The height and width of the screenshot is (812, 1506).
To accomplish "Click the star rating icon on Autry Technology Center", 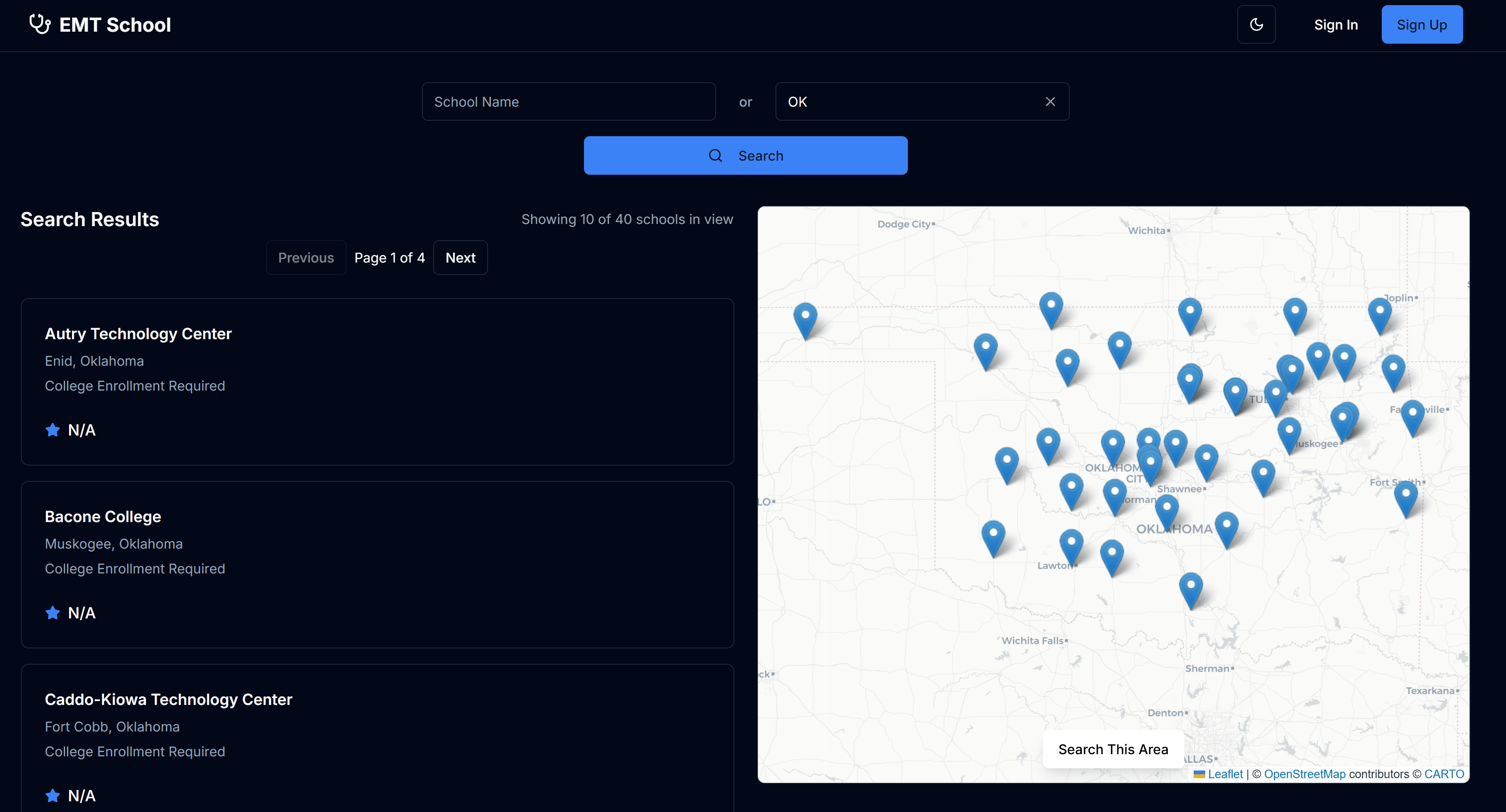I will pyautogui.click(x=53, y=430).
